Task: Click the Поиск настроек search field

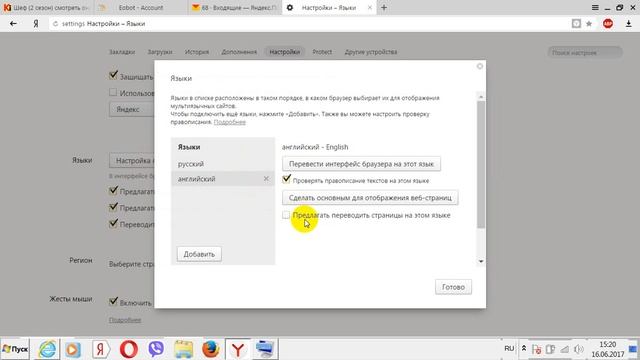Action: click(585, 52)
